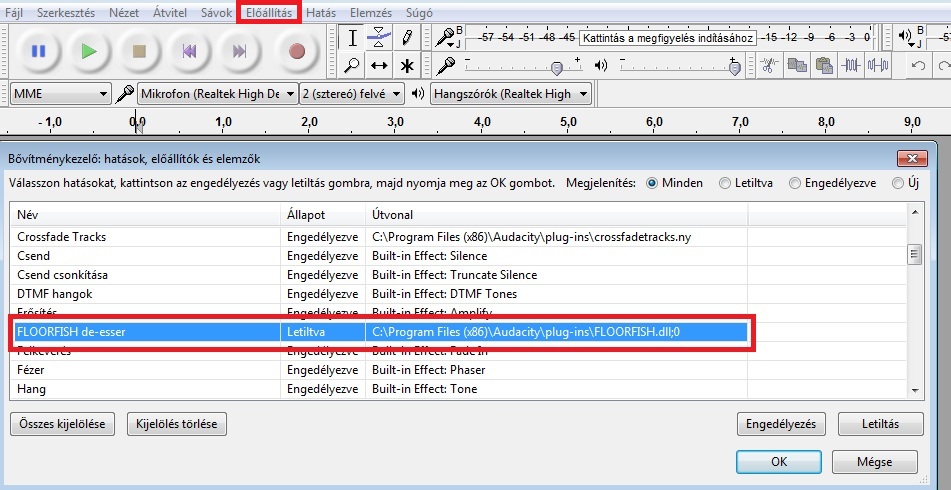This screenshot has width=951, height=490.
Task: Click the Pause playback button
Action: coord(38,52)
